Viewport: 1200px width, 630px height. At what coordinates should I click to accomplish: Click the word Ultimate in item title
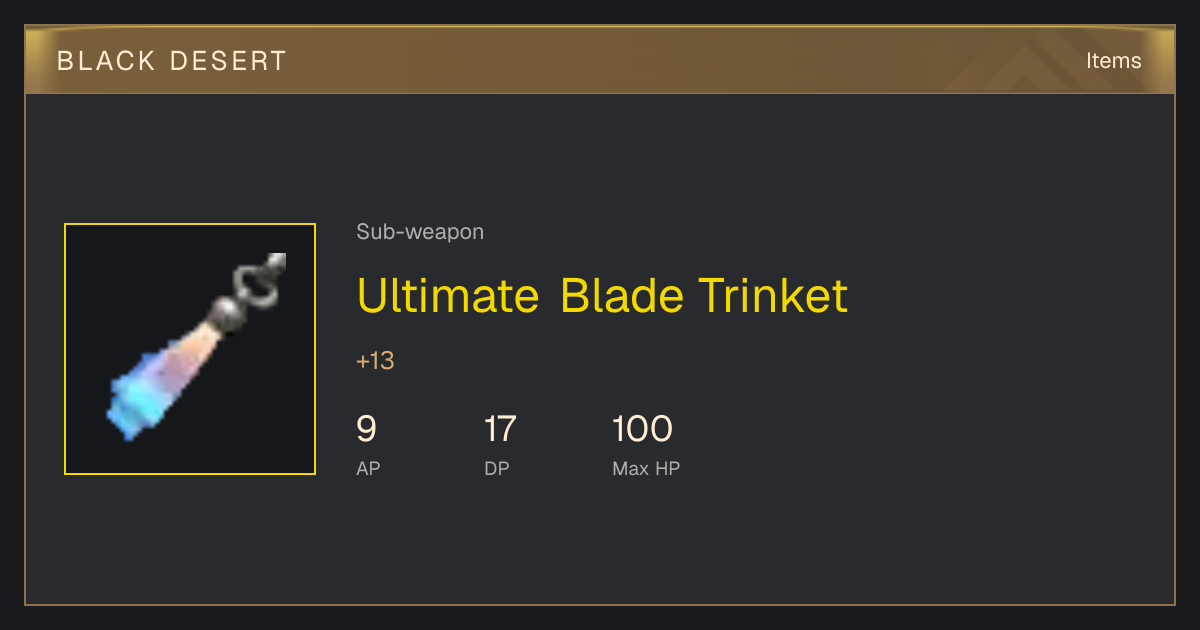click(x=448, y=295)
